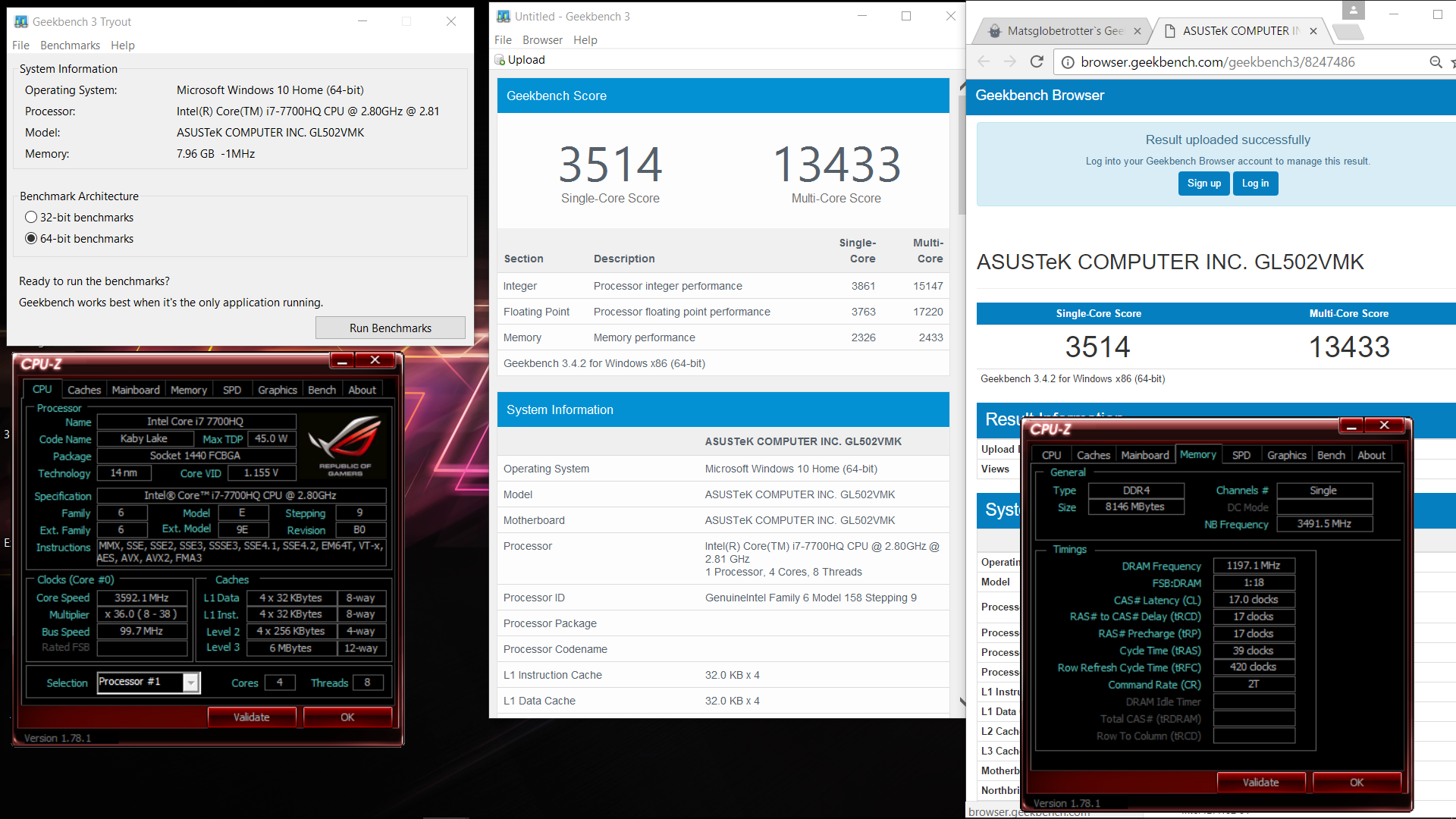Select the 64-bit benchmarks radio option
1456x819 pixels.
tap(31, 239)
